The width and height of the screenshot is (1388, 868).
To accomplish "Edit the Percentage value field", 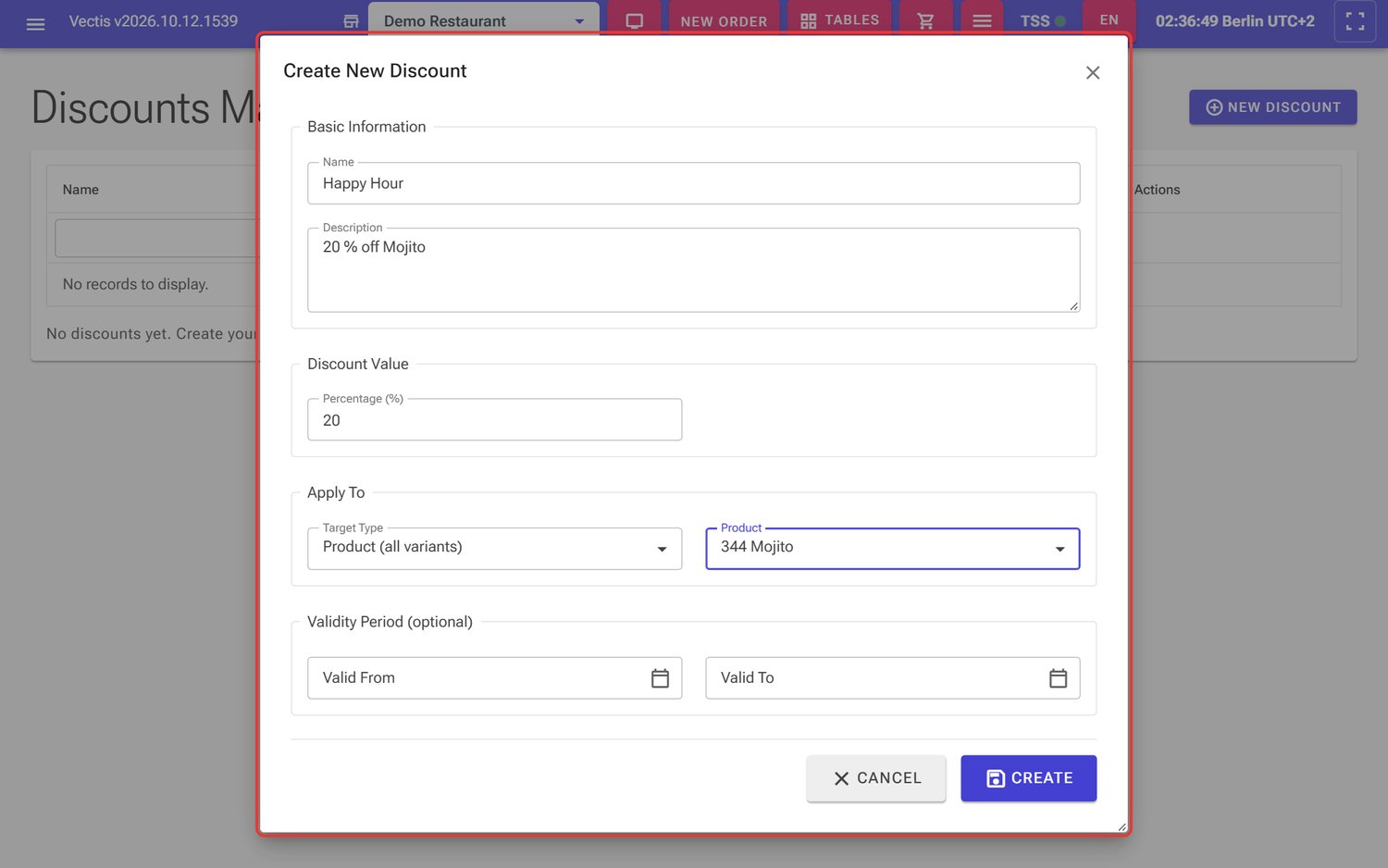I will (x=494, y=420).
